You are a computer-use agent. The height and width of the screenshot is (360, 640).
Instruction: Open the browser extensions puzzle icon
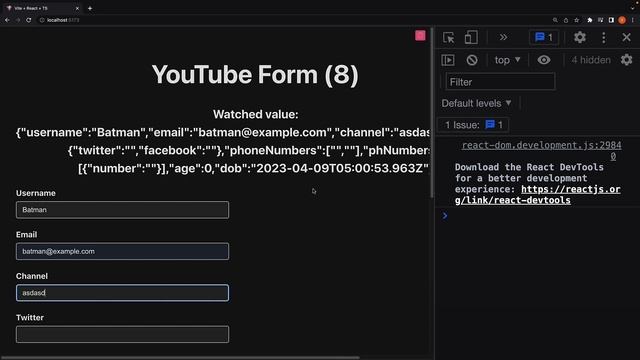click(590, 20)
